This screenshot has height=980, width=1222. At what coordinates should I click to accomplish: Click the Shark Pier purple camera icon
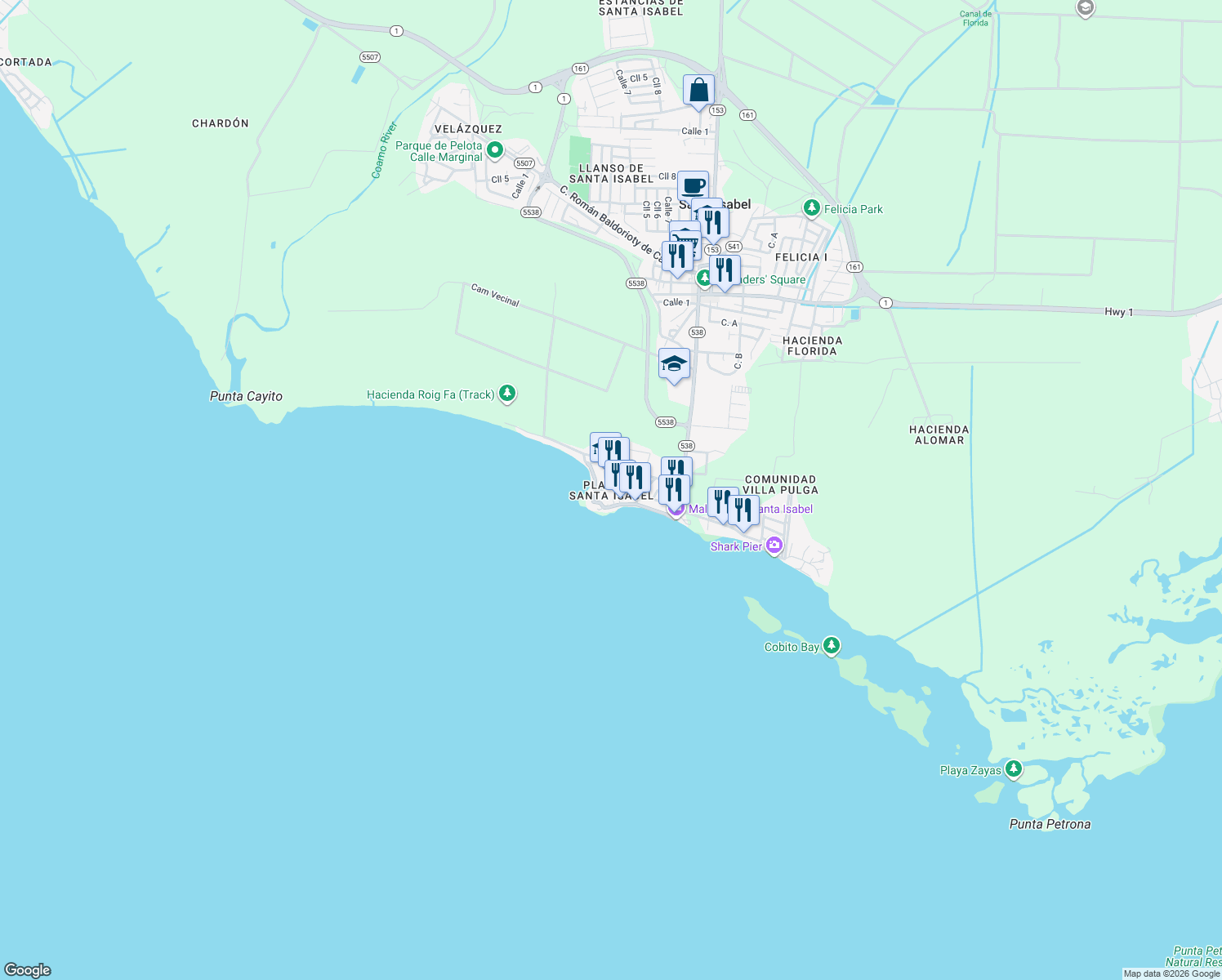point(774,546)
